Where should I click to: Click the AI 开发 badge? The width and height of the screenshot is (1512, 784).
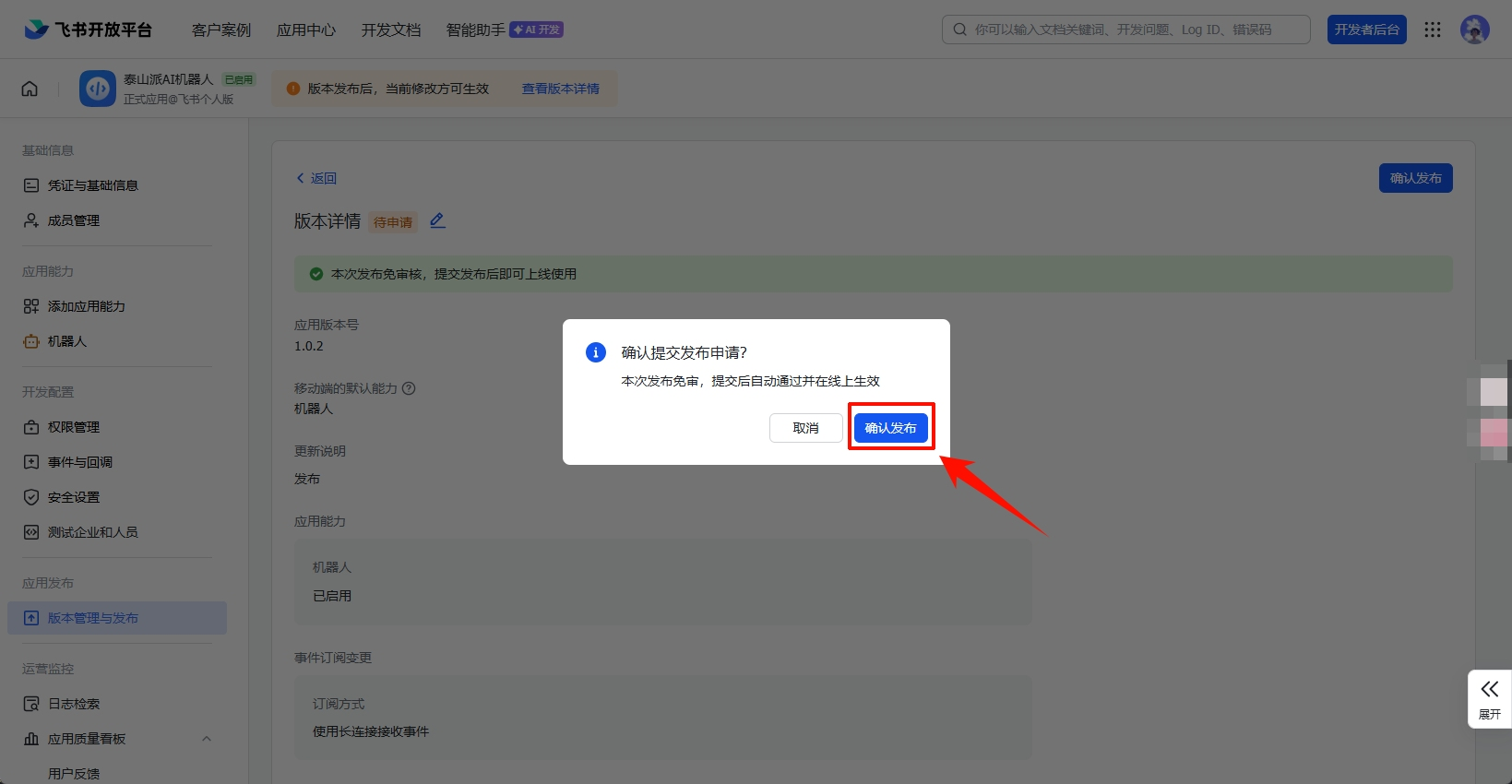point(537,30)
